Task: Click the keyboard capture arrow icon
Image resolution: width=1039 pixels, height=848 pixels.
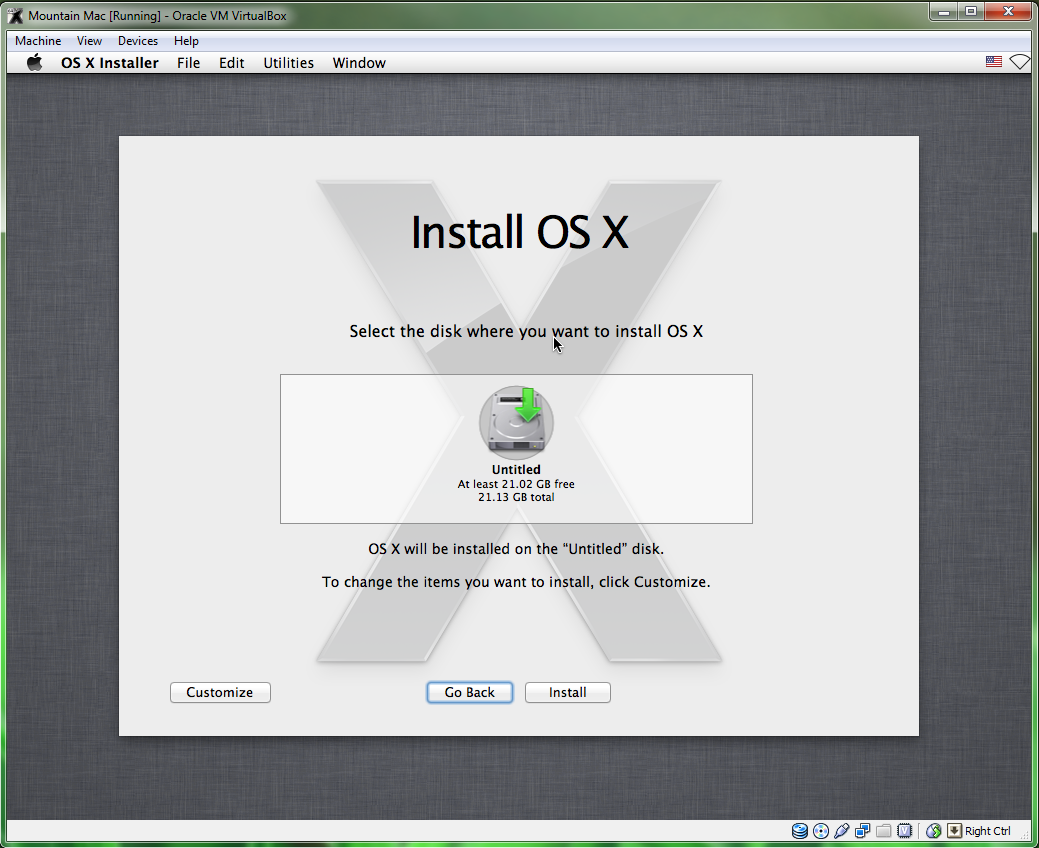Action: [x=954, y=831]
